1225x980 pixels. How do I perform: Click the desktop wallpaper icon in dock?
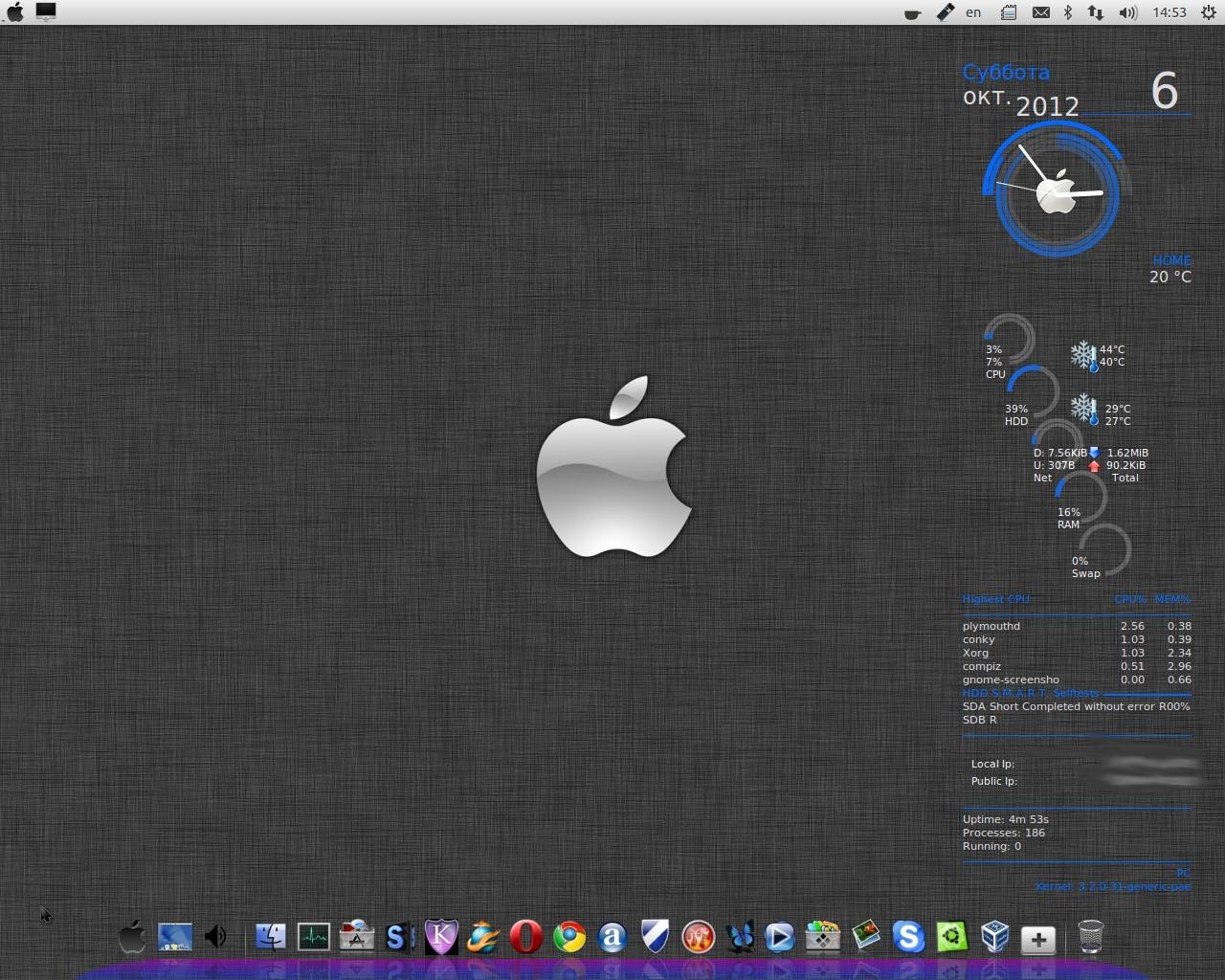(175, 936)
